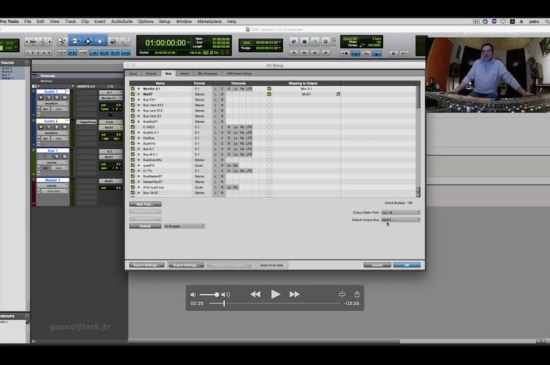
Task: Play the video with the overlay play button
Action: (x=275, y=294)
